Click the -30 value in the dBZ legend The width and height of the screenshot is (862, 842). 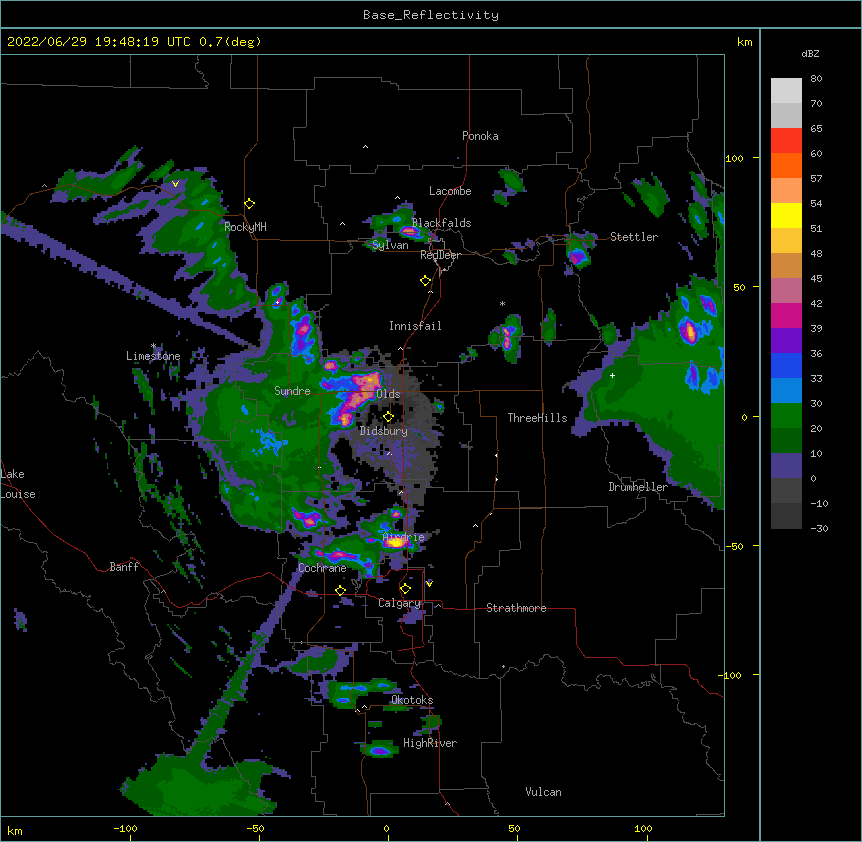pos(819,528)
